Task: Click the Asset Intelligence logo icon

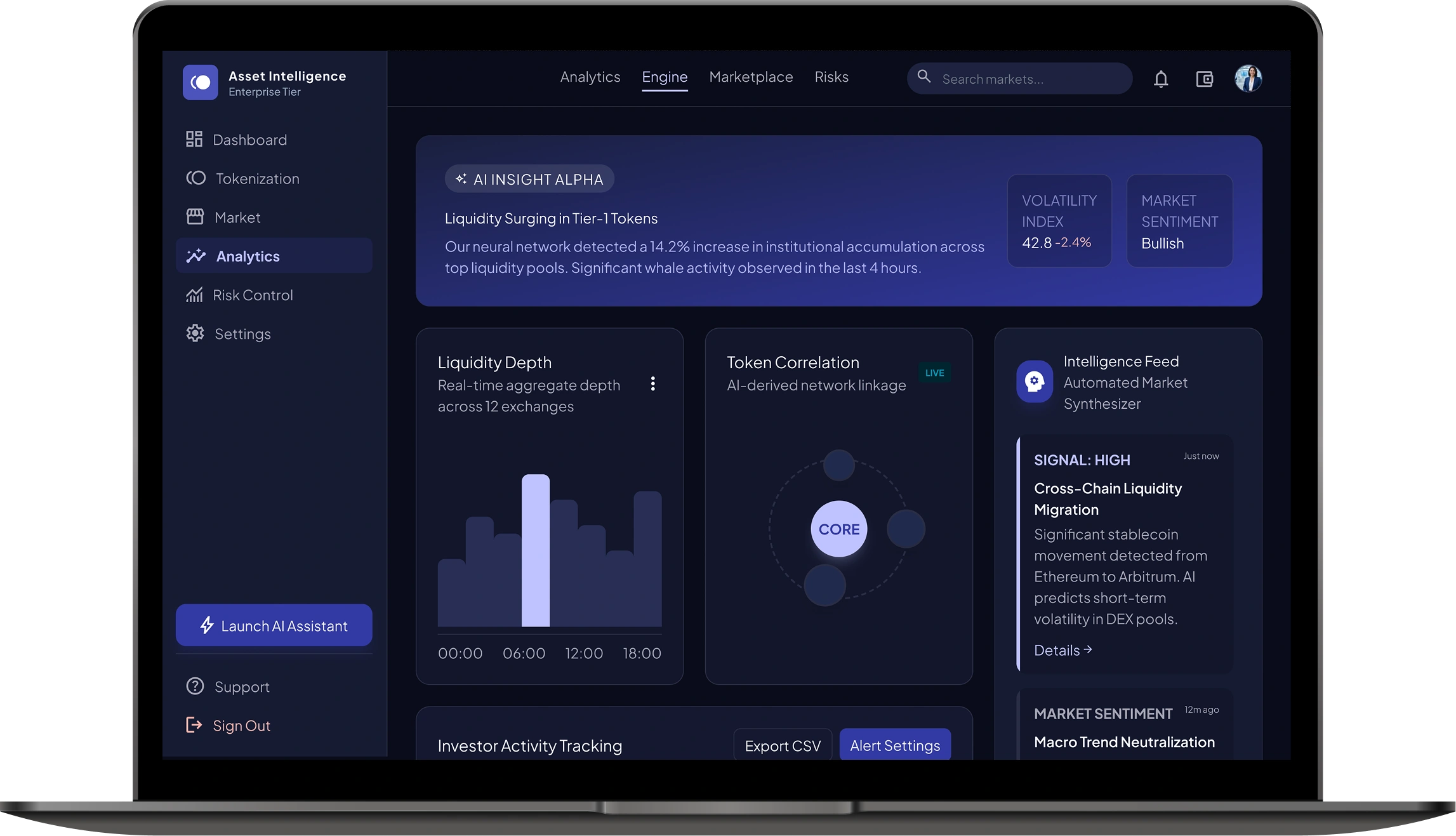Action: (x=200, y=83)
